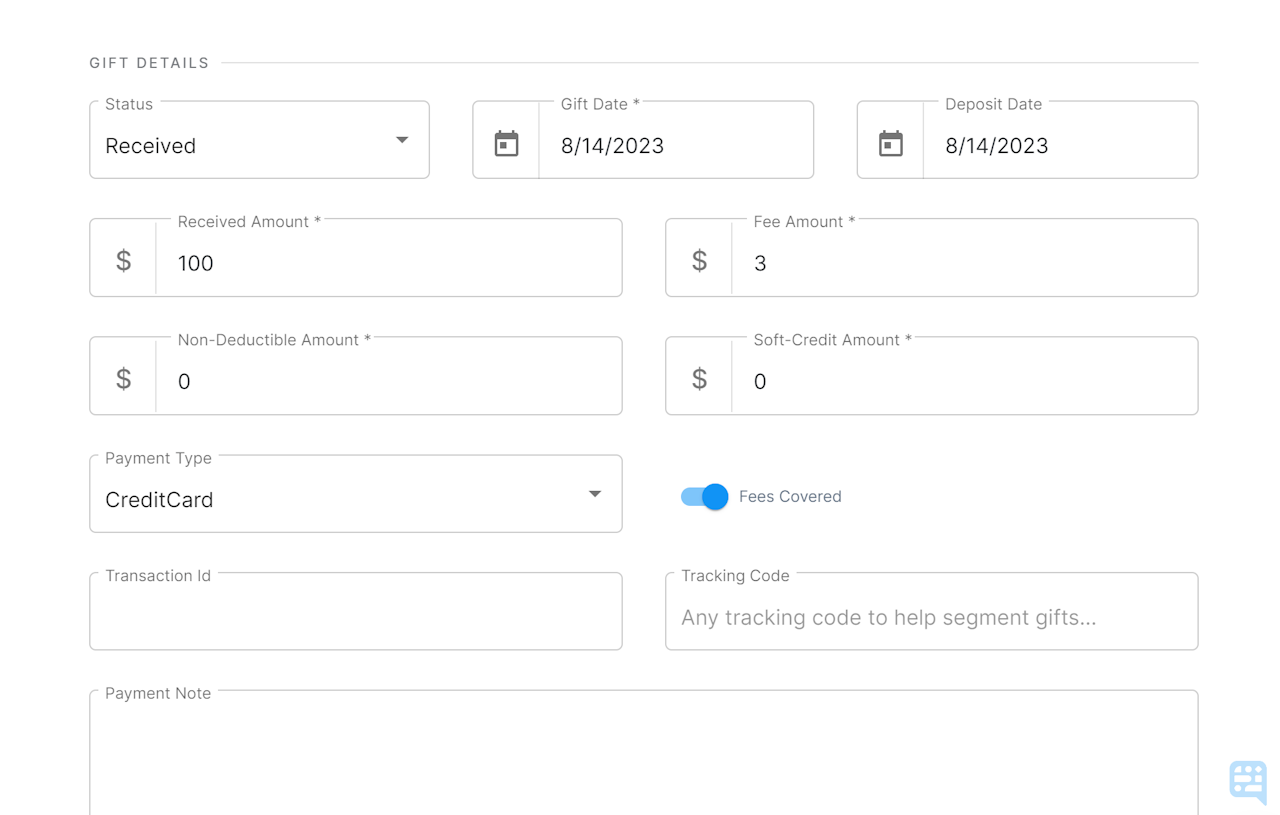Screen dimensions: 1280x815
Task: Select the GIFT DETAILS section header
Action: pos(147,62)
